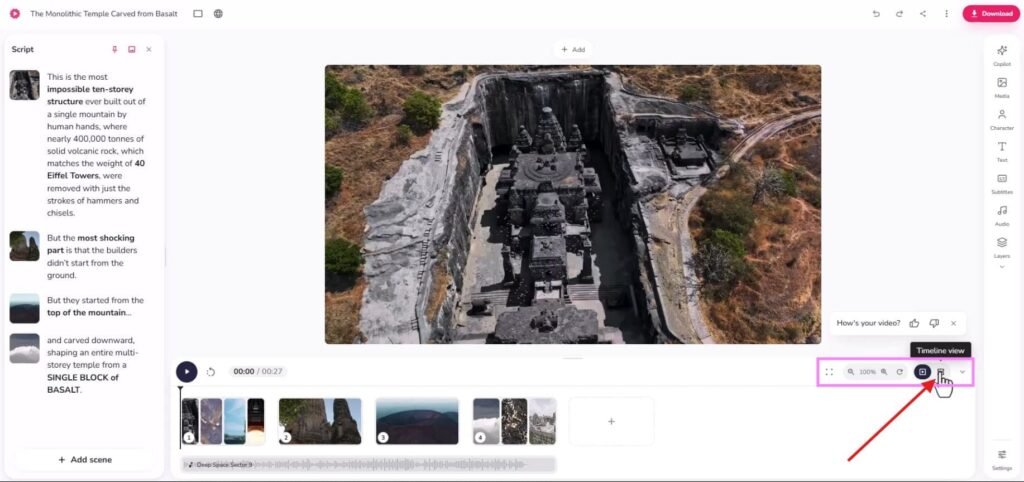Open the three-dot more options menu
Screen dimensions: 1024x482
click(946, 13)
